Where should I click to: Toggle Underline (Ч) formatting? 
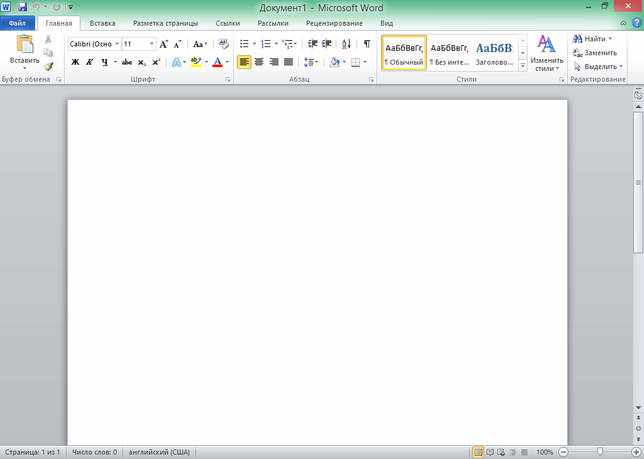coord(104,62)
